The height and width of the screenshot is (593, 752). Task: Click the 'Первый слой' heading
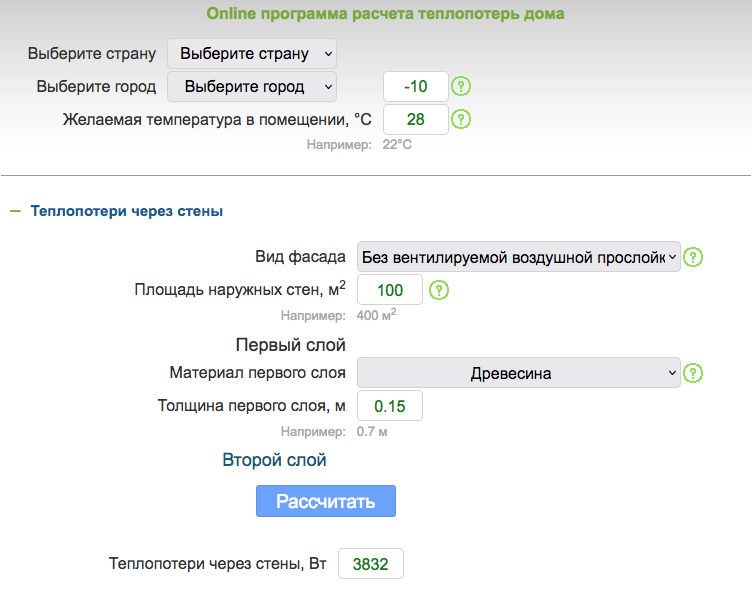pos(291,344)
